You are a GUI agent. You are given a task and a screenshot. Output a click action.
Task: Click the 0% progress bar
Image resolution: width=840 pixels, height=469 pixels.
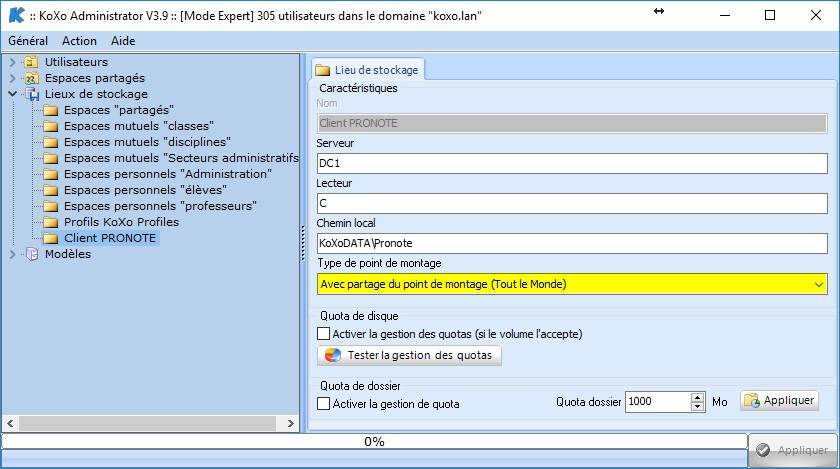374,442
